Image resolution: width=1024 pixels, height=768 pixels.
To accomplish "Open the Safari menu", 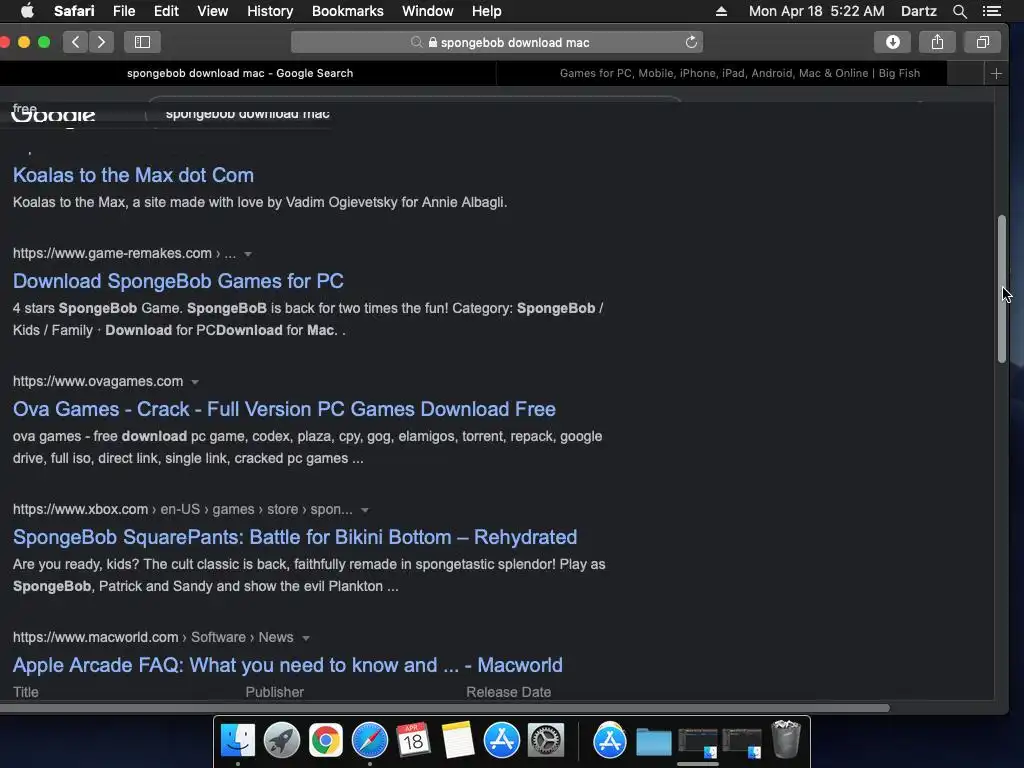I will (74, 11).
